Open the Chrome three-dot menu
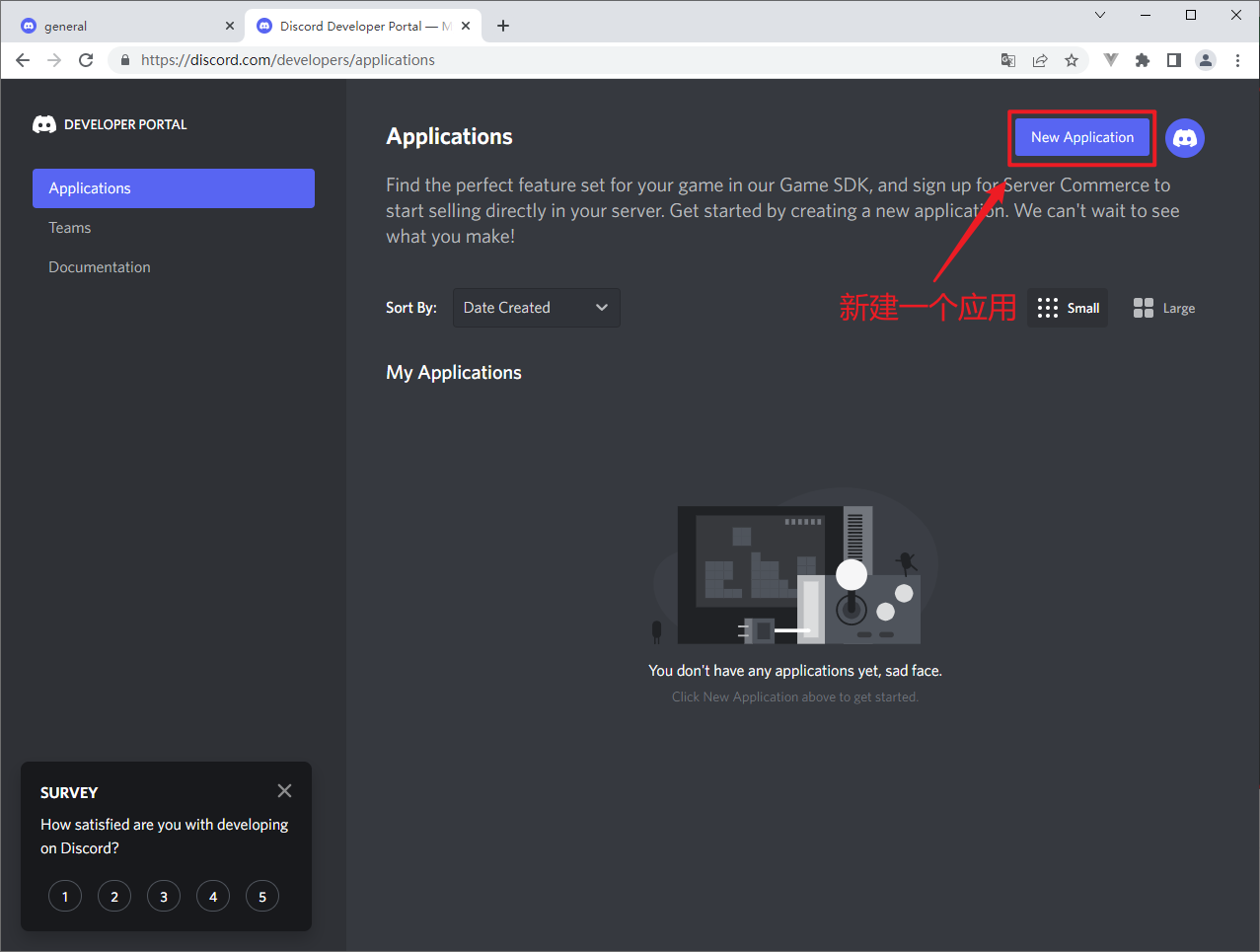The width and height of the screenshot is (1260, 952). click(1237, 60)
